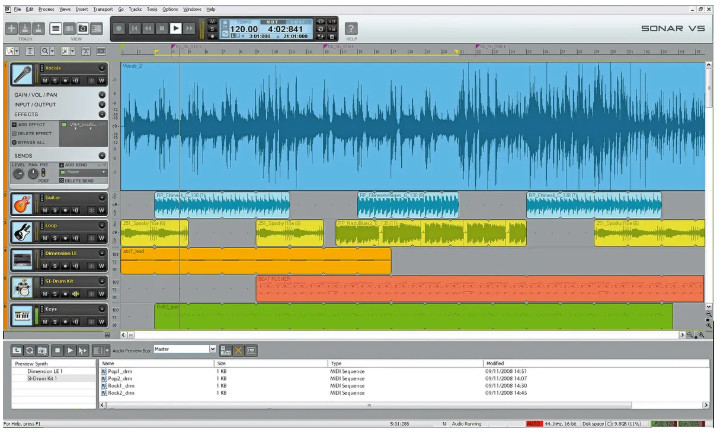Screen dimensions: 717x432
Task: Click the Name column header
Action: 157,363
